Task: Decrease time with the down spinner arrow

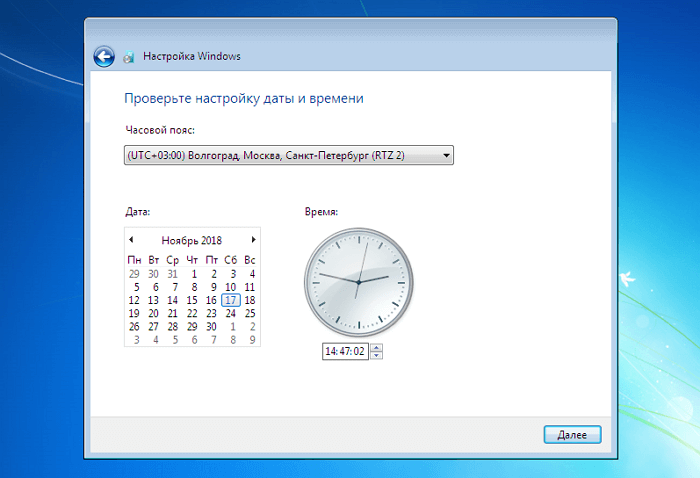Action: [x=377, y=355]
